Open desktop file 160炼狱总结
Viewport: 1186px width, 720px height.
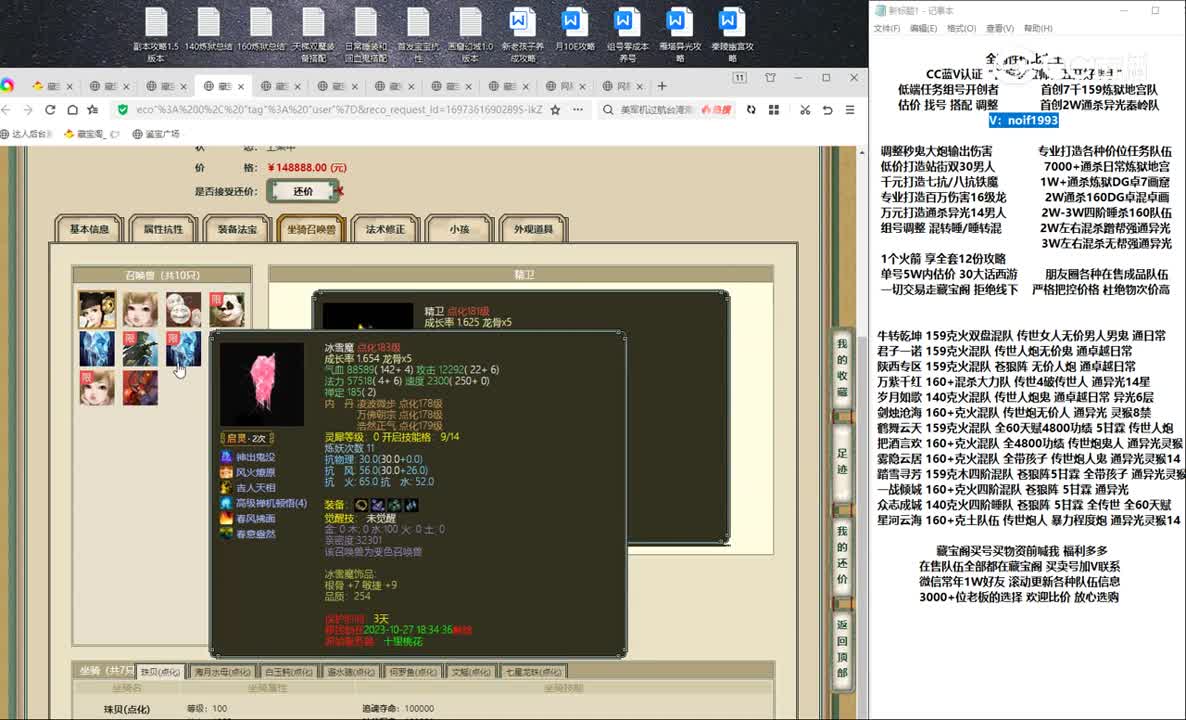click(x=261, y=30)
